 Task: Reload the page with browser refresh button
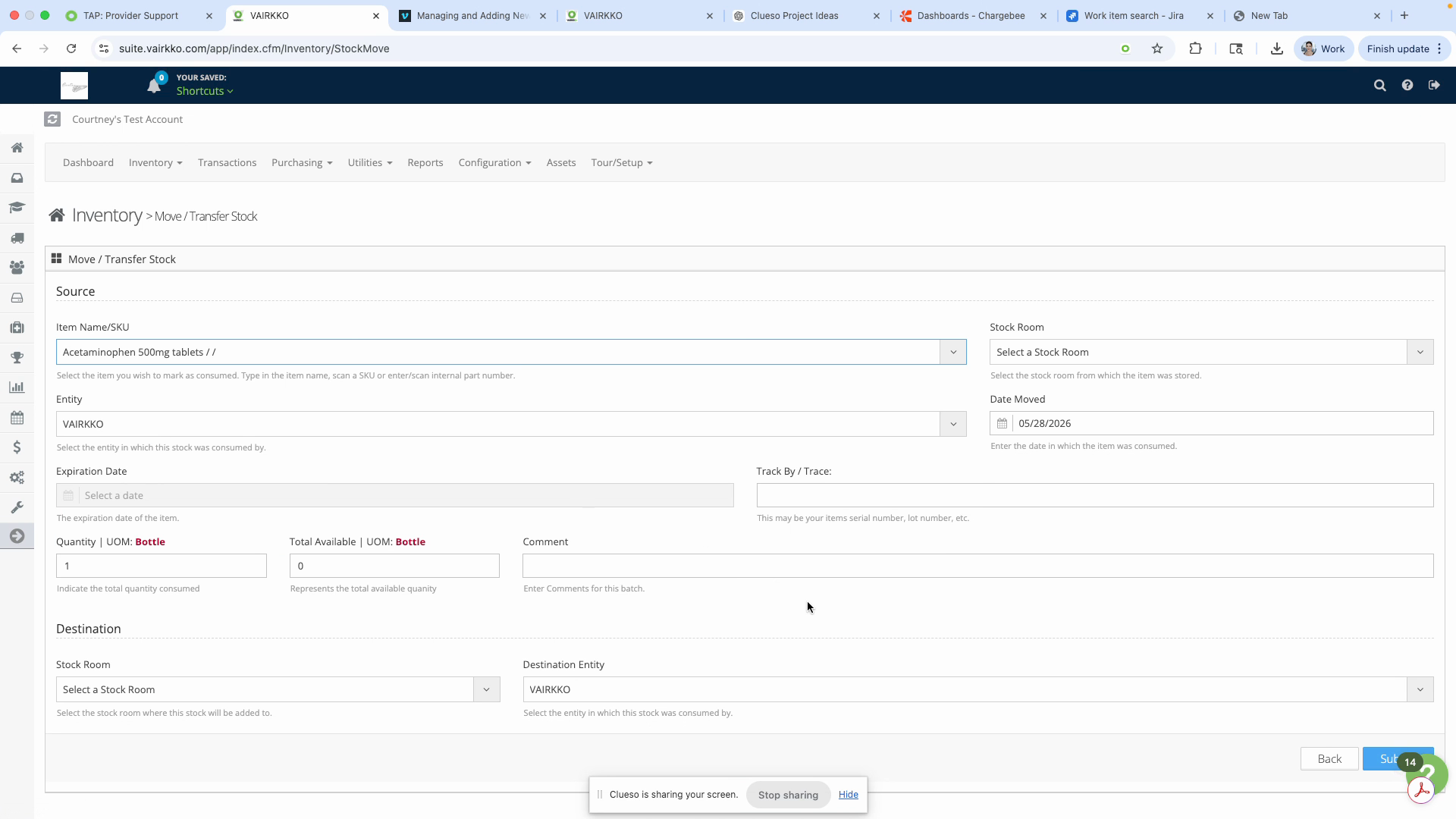pyautogui.click(x=71, y=49)
